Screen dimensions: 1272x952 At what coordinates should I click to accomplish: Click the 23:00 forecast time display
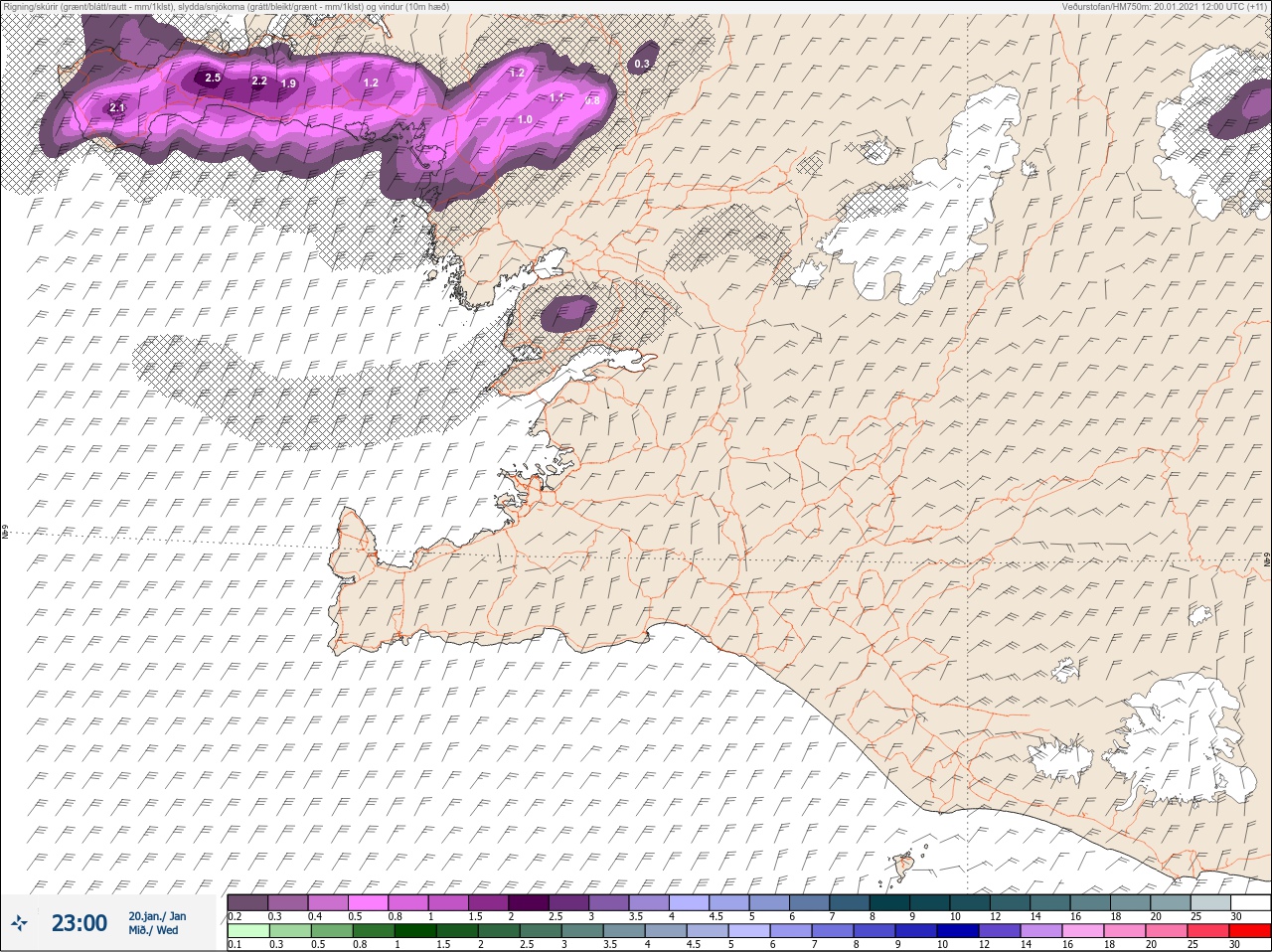tap(79, 923)
